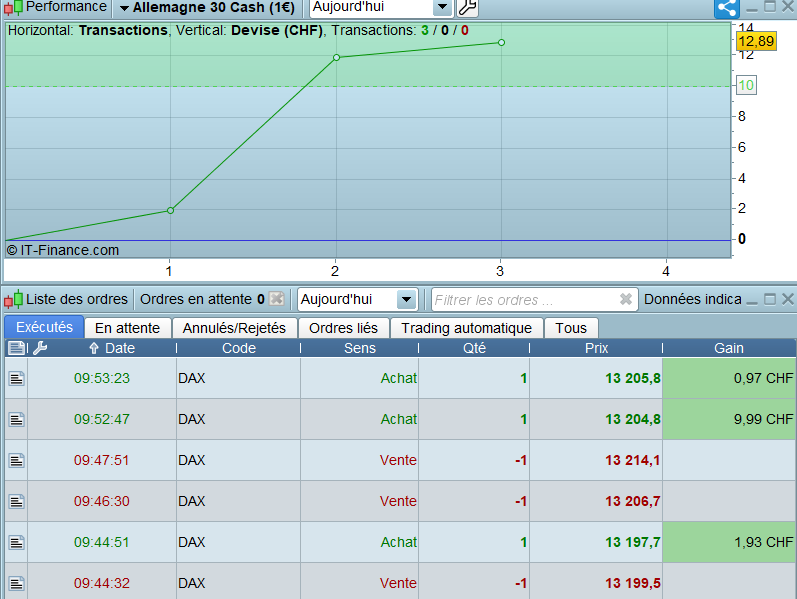Viewport: 797px width, 599px height.
Task: Click the 09:53:23 time cell
Action: 102,378
